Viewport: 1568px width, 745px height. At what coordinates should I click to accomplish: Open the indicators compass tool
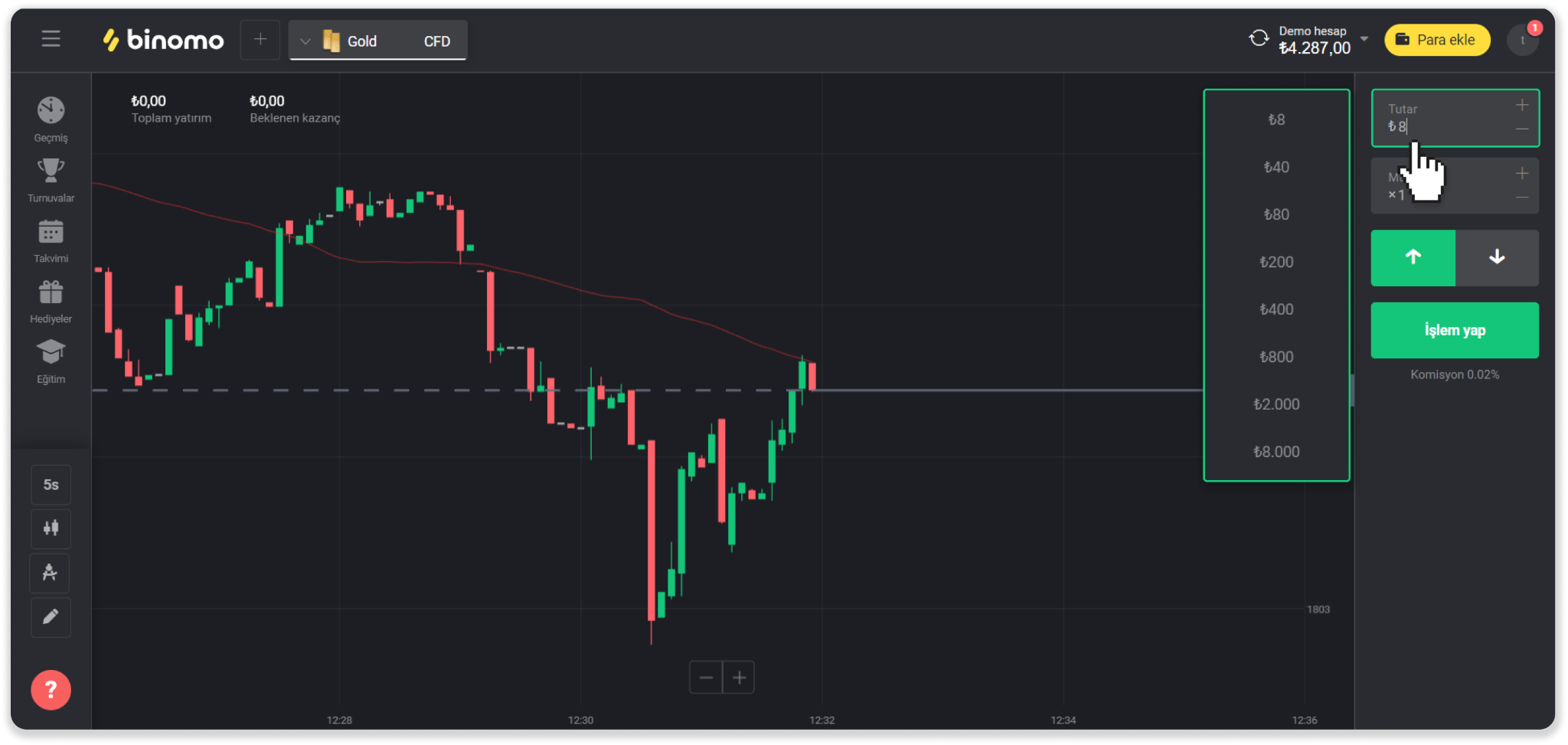(50, 573)
